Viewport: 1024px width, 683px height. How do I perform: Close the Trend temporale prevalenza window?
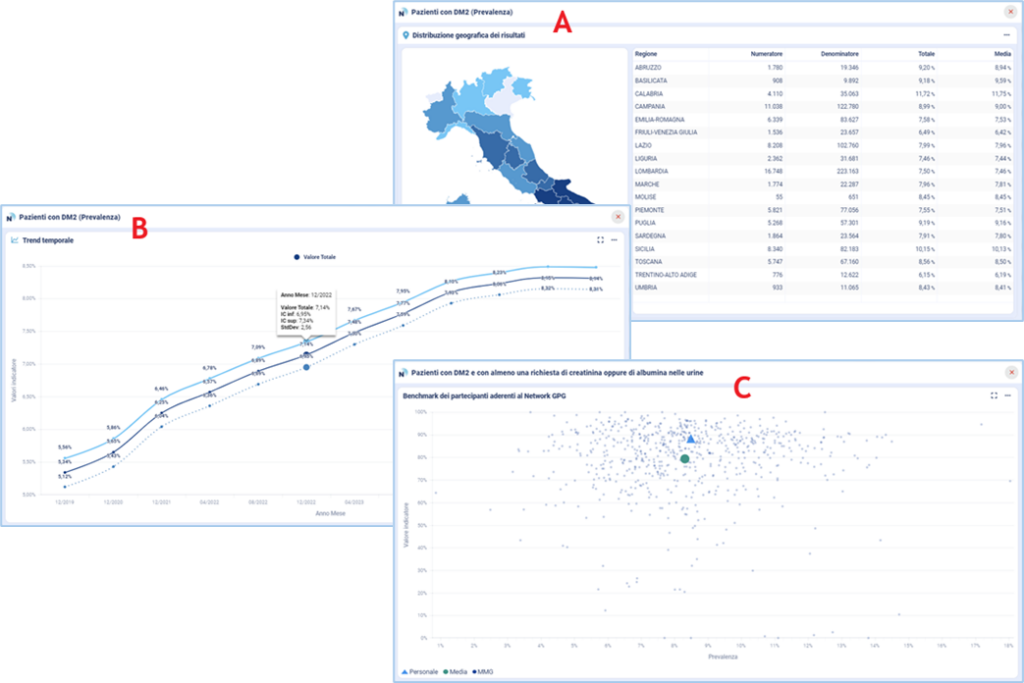[617, 216]
